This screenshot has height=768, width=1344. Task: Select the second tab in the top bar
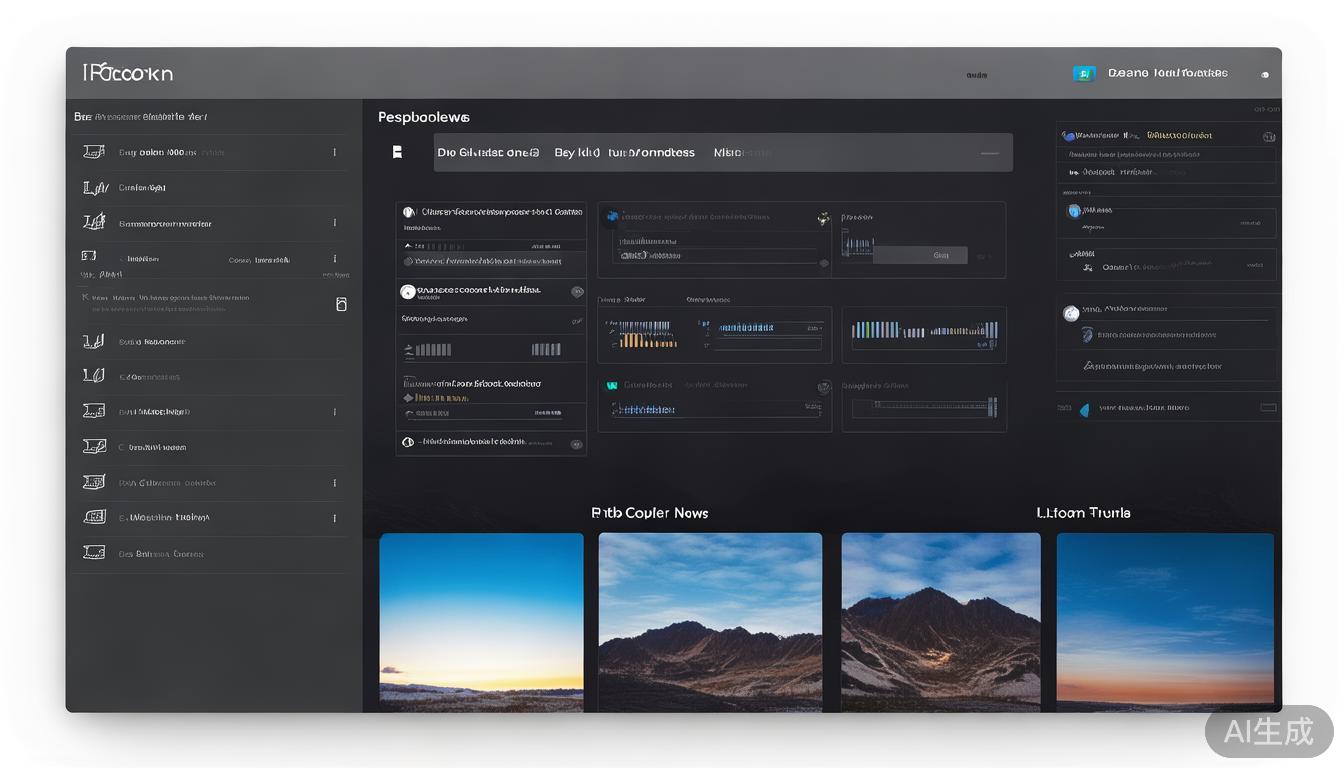[624, 153]
